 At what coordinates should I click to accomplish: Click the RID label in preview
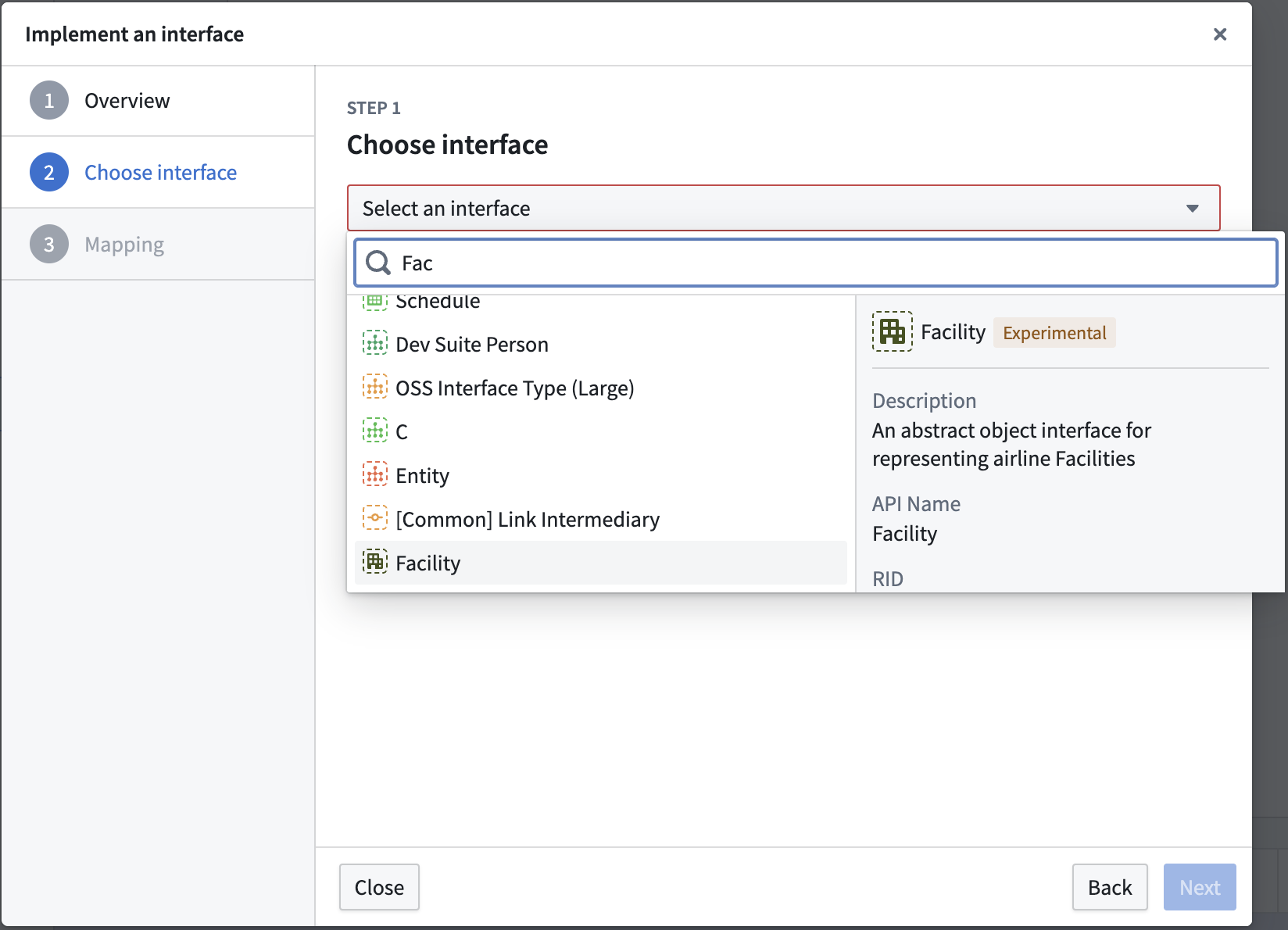(x=888, y=579)
